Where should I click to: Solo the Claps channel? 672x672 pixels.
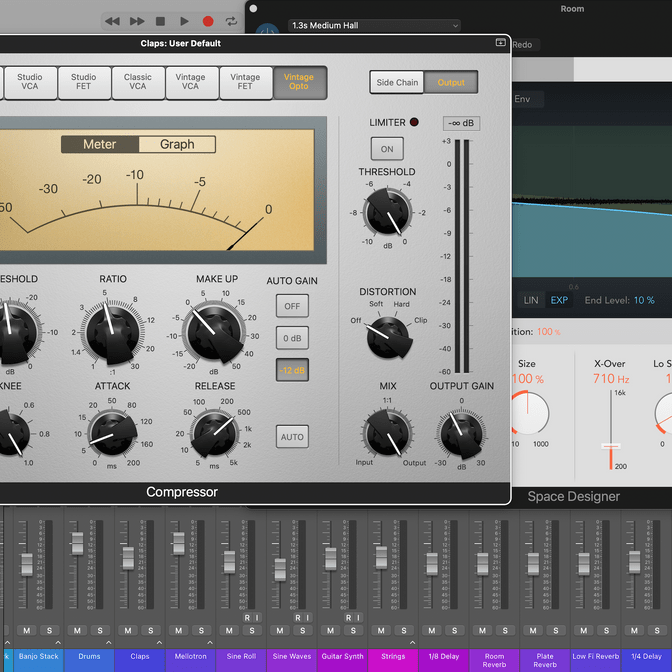click(150, 630)
